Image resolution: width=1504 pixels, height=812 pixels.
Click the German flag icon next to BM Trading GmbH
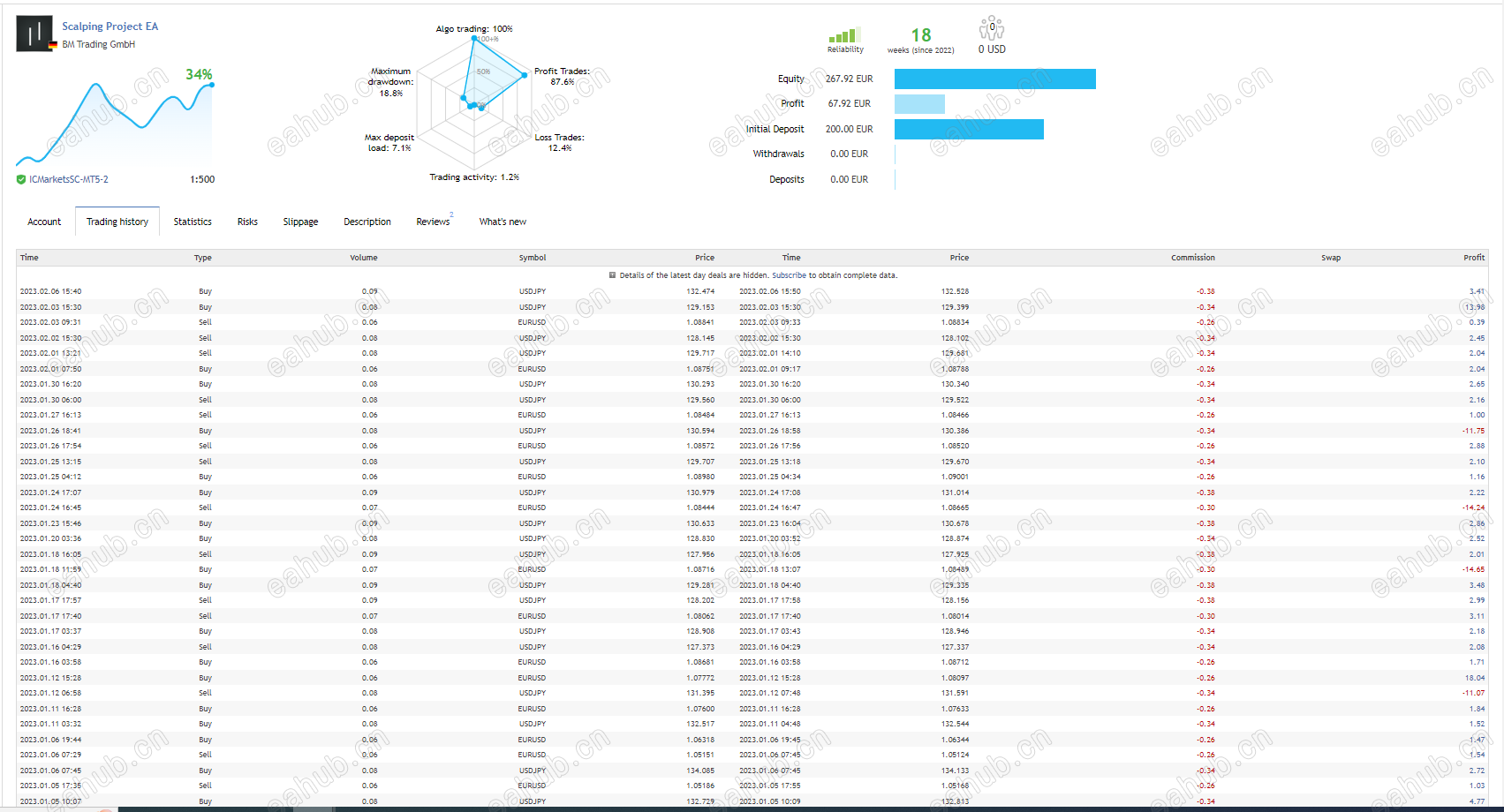click(54, 45)
